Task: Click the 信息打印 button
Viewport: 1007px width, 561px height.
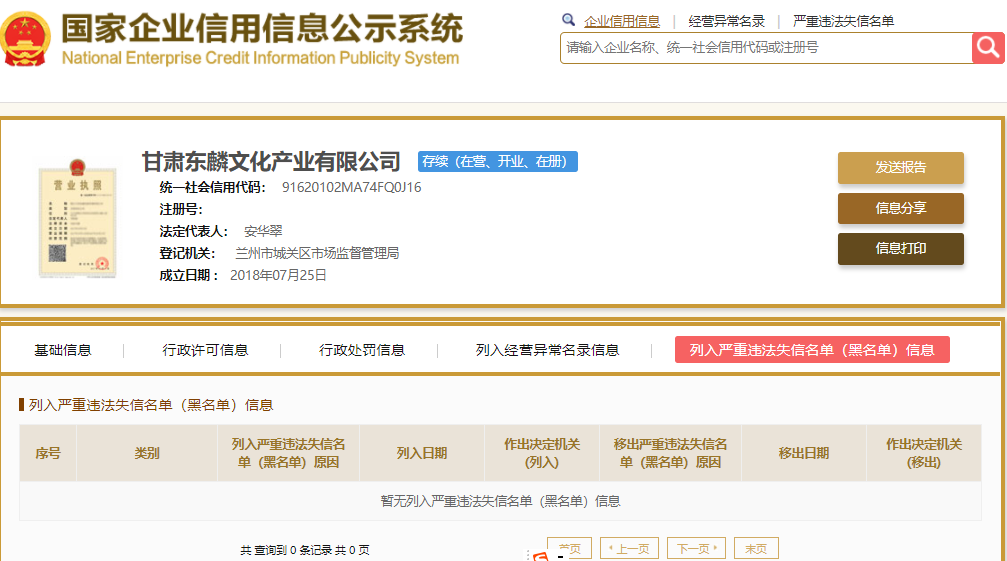Action: click(900, 248)
